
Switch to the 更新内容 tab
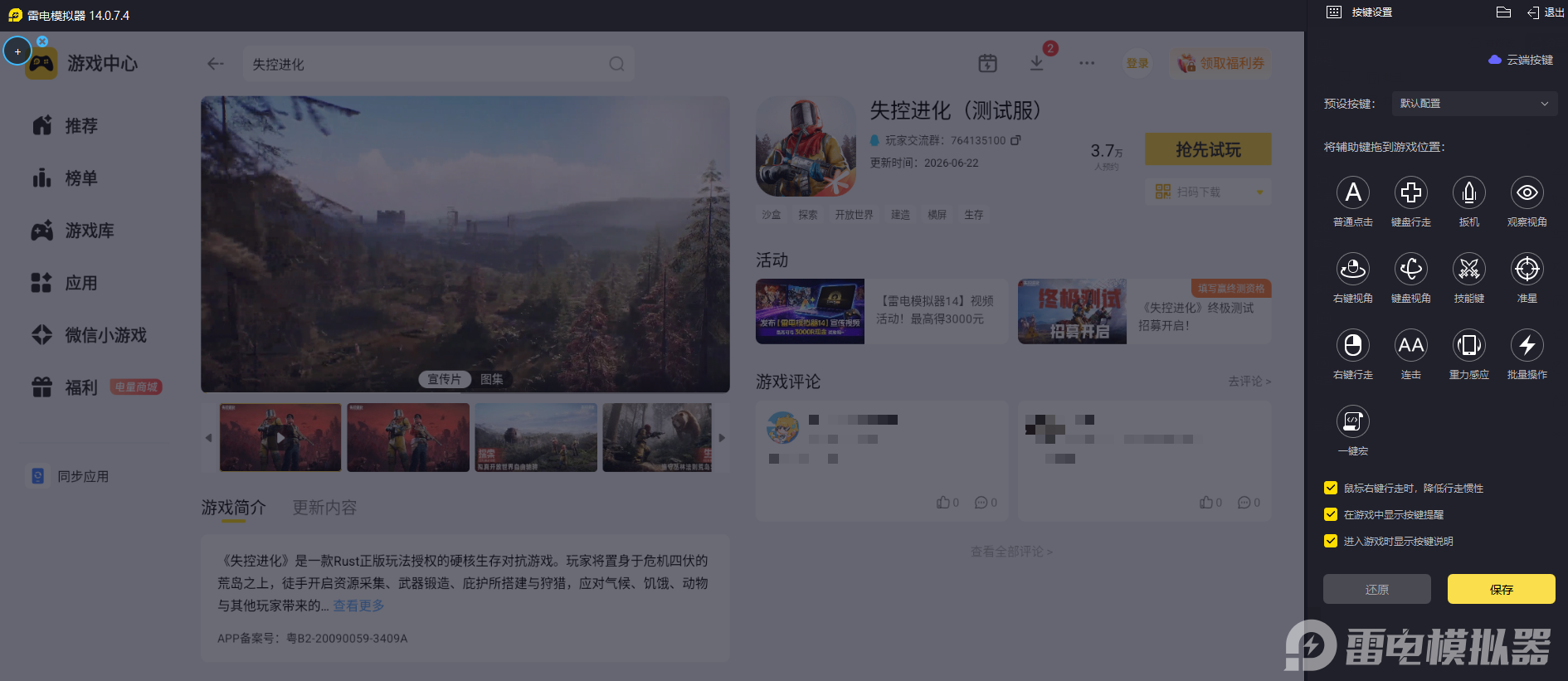[324, 508]
